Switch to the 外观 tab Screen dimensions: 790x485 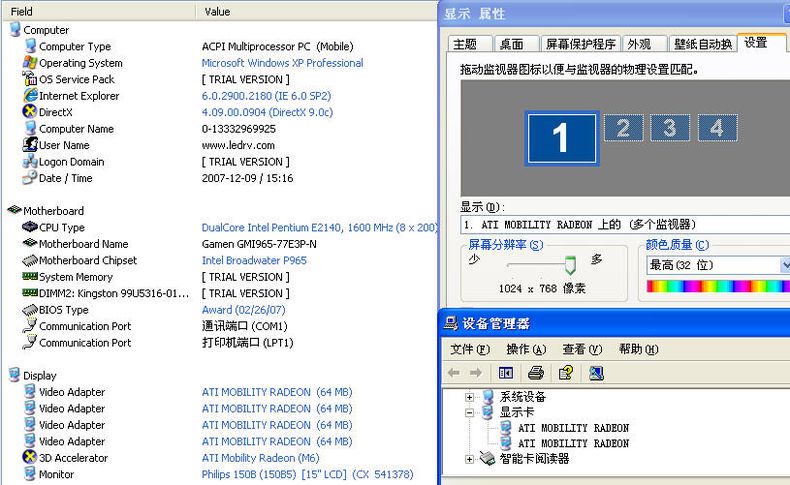645,44
